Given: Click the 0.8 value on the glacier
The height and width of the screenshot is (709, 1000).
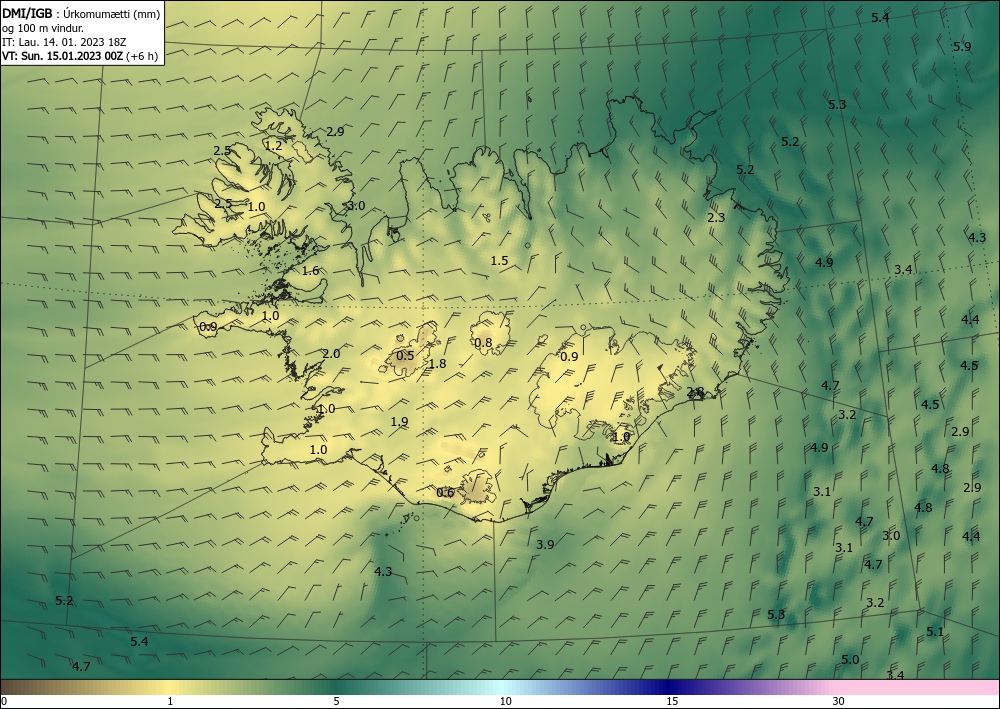Looking at the screenshot, I should coord(483,343).
